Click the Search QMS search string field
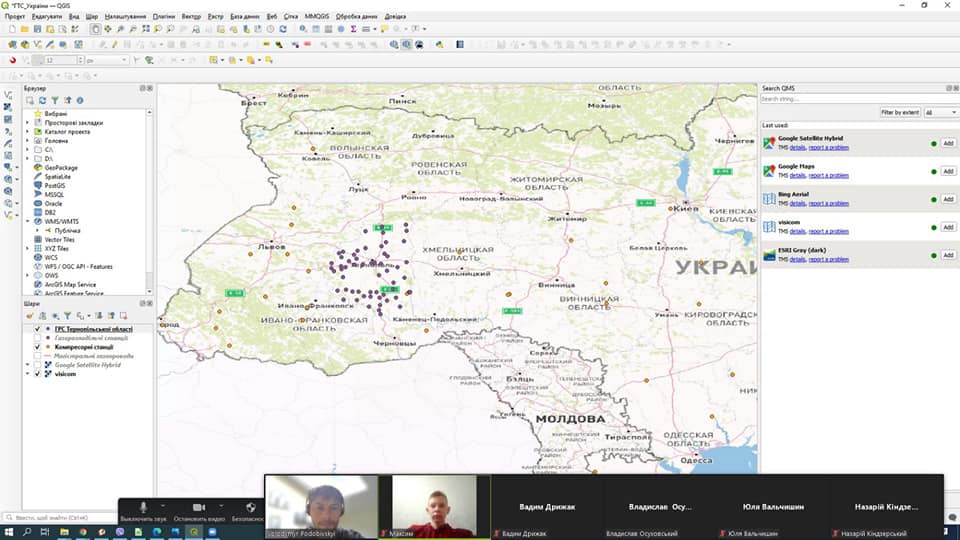This screenshot has width=960, height=540. tap(857, 99)
